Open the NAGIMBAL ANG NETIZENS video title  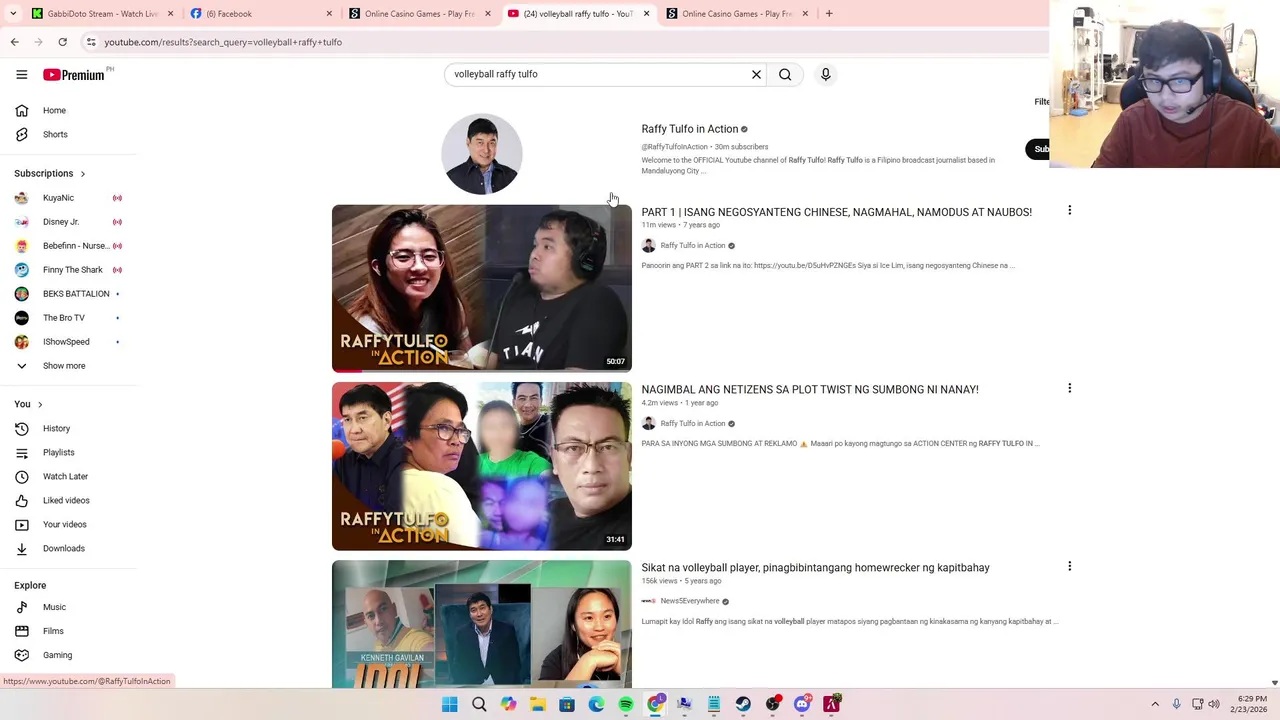[x=810, y=390]
